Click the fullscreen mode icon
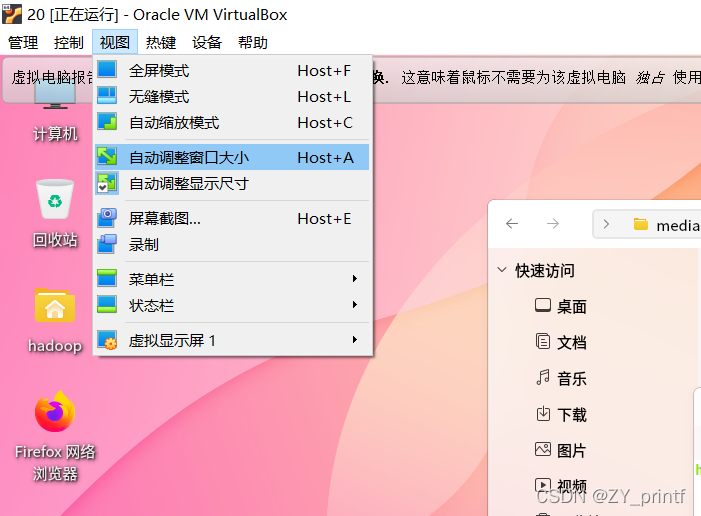The image size is (701, 516). [107, 69]
